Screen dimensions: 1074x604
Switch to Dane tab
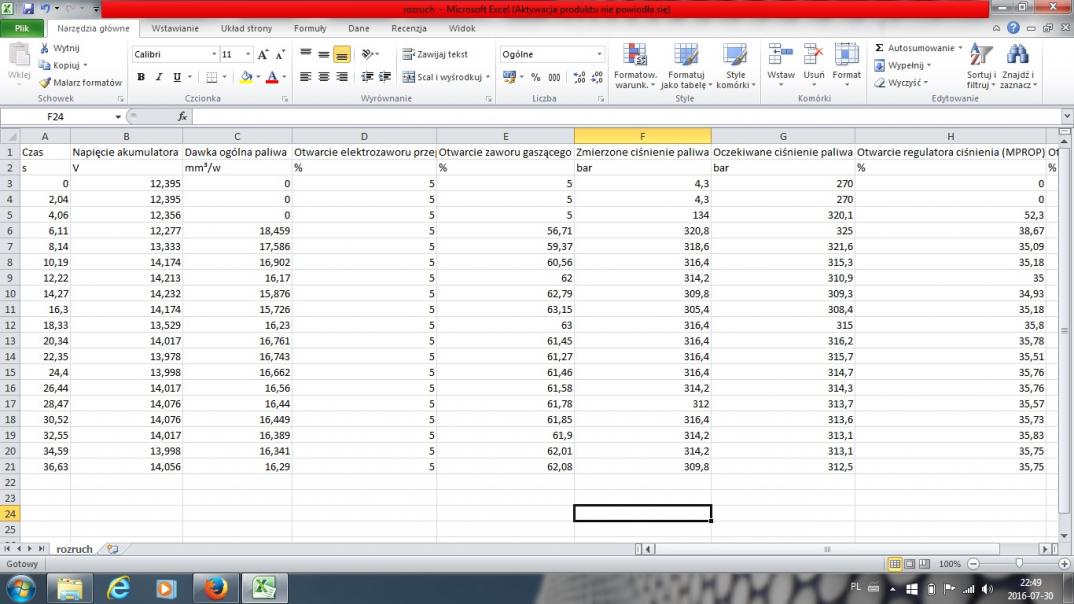tap(358, 28)
